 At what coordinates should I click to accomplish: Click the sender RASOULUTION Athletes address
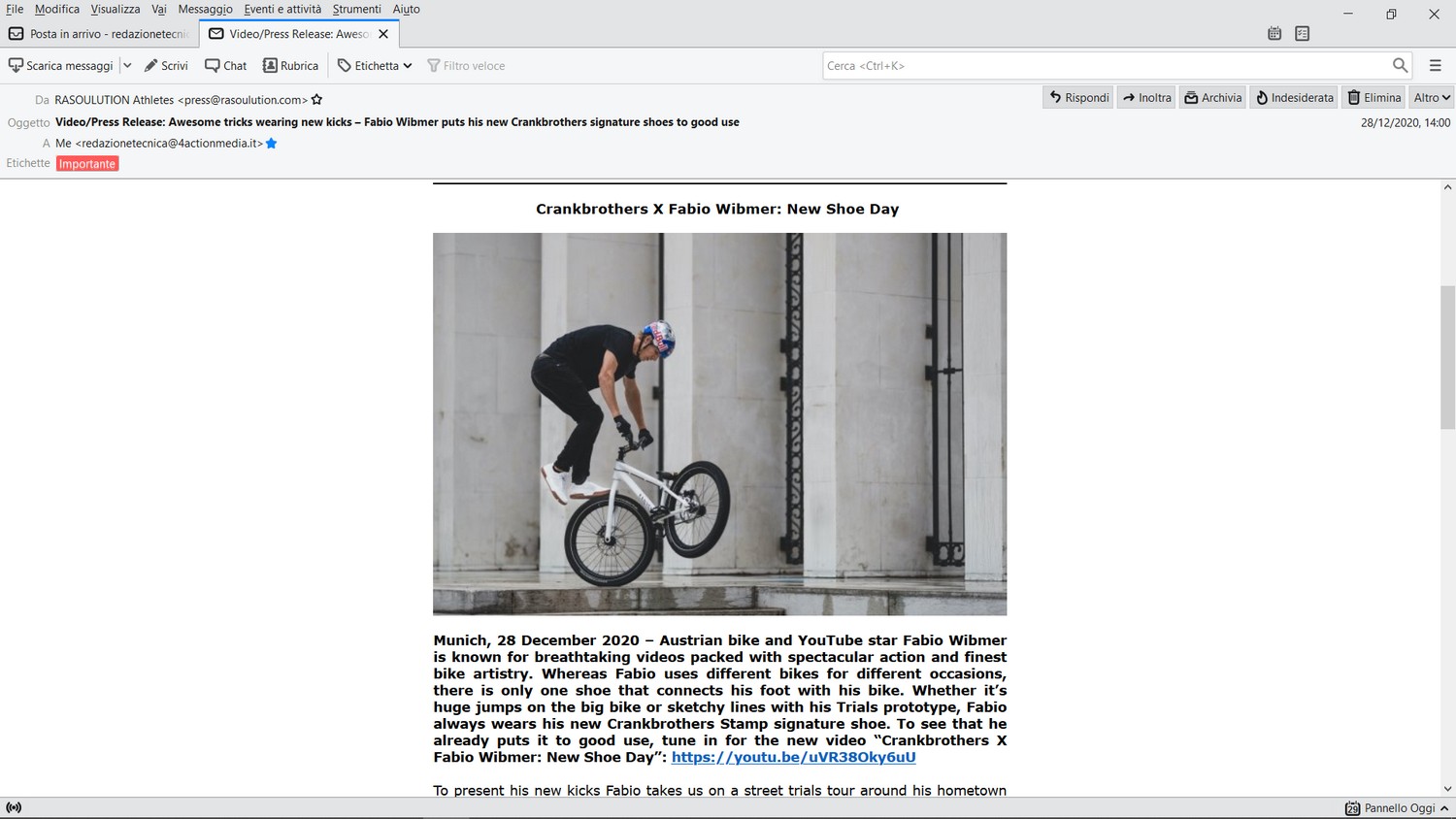pos(182,100)
